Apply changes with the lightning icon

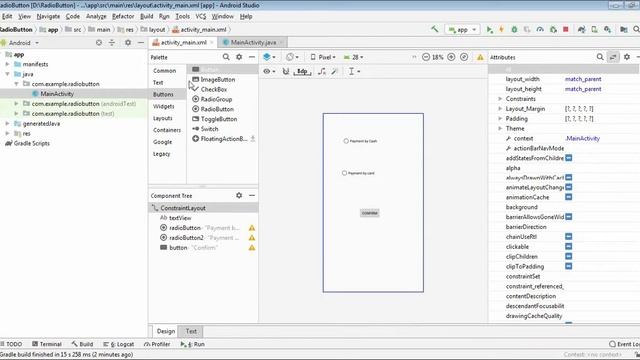tap(501, 29)
